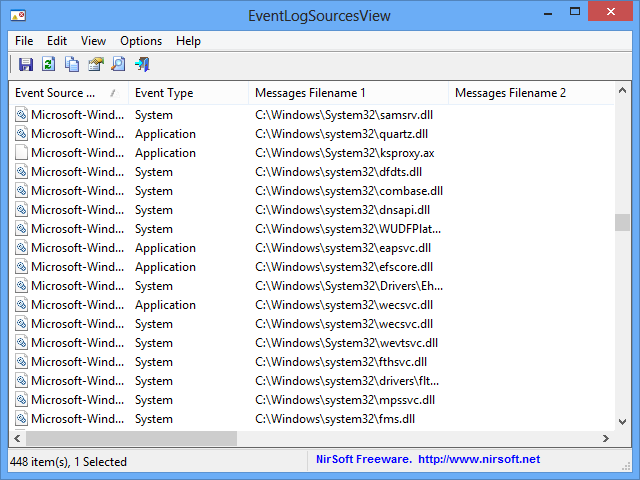This screenshot has width=640, height=480.
Task: Select the cell C:\Windows\system32\mpssvc.dll
Action: click(x=345, y=400)
